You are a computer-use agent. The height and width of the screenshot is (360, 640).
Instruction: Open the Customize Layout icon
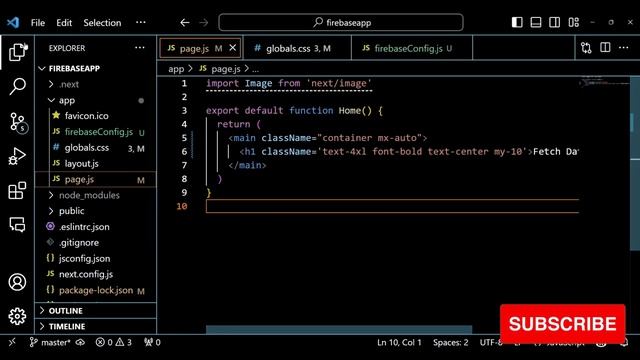point(574,22)
